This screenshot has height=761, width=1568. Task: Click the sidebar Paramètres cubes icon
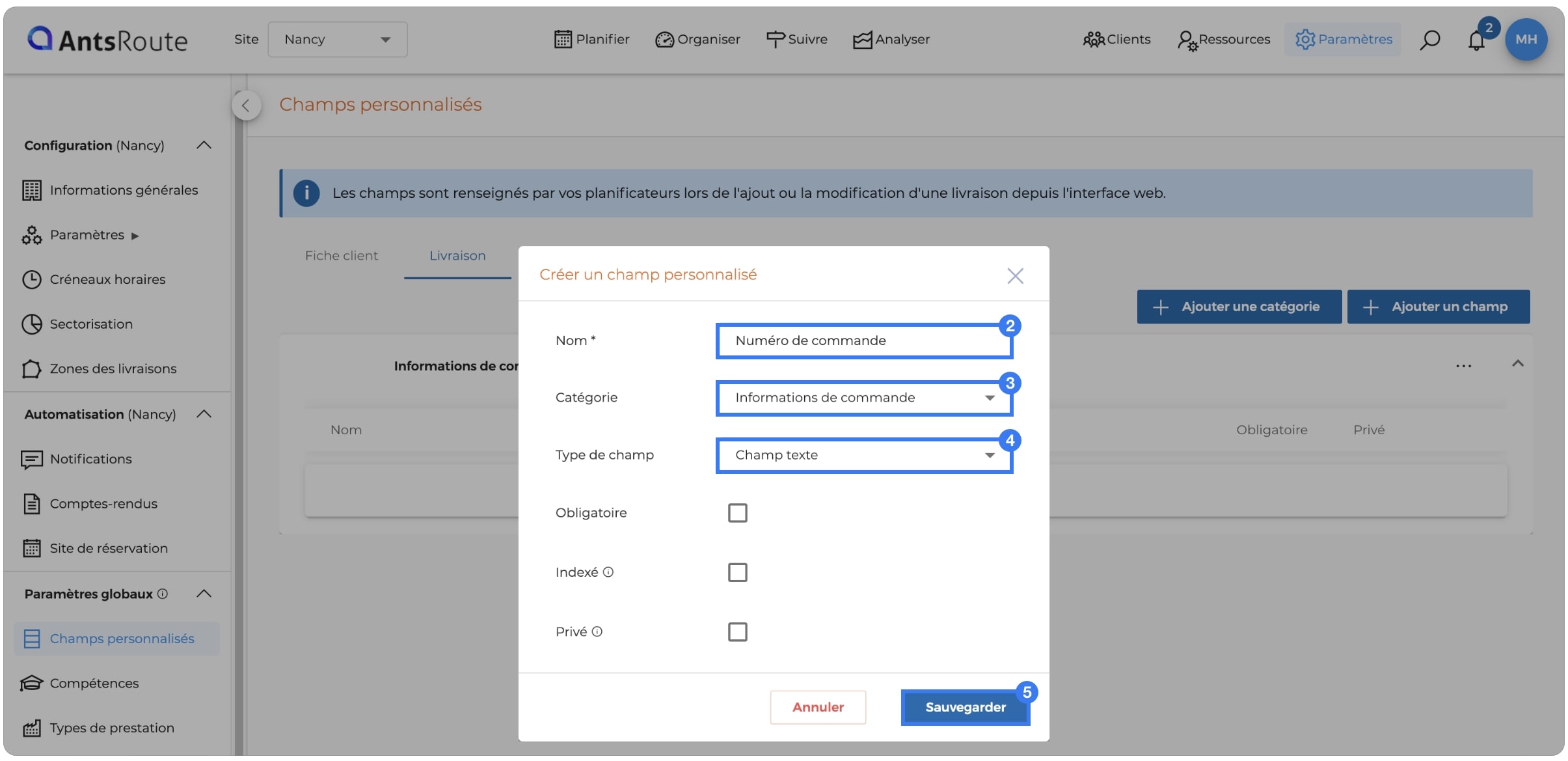[31, 235]
